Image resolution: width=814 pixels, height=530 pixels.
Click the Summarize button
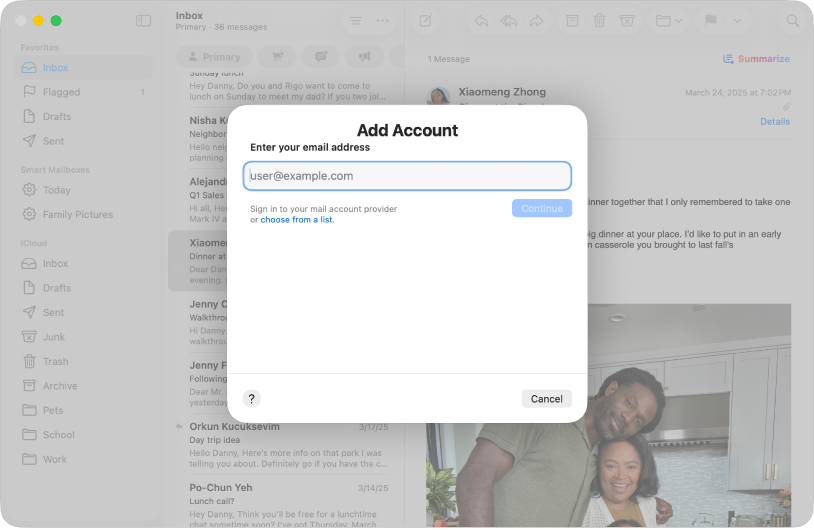tap(755, 59)
